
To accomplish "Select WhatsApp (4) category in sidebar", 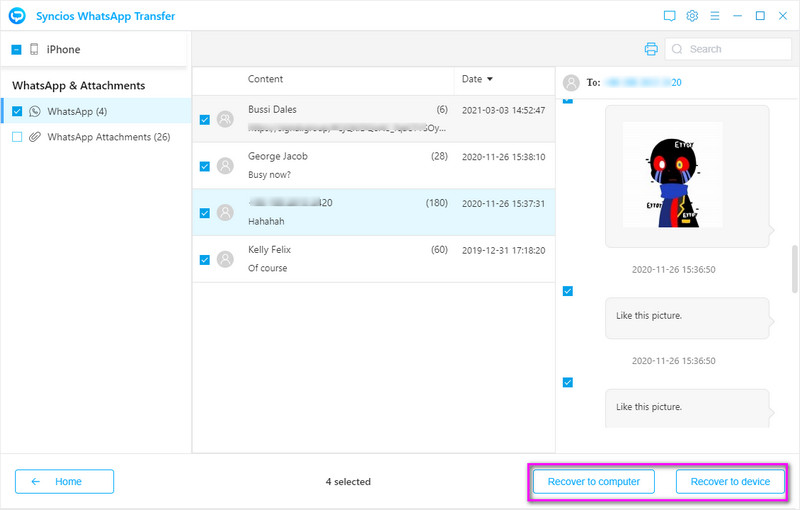I will pos(96,111).
